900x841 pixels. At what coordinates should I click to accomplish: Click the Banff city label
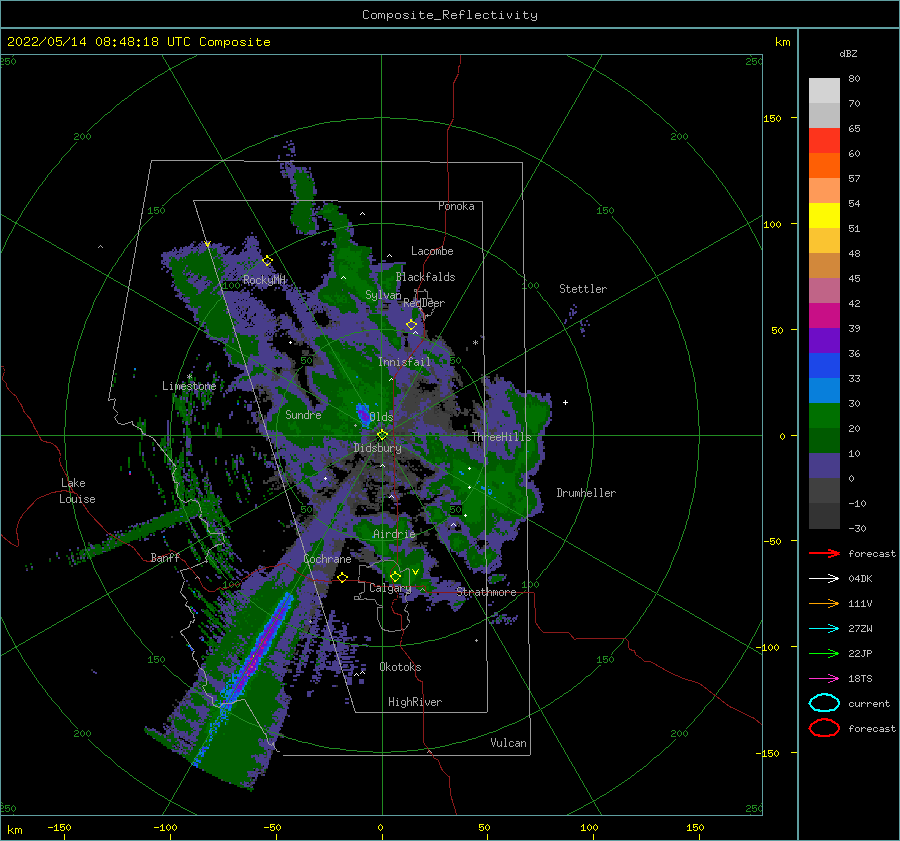click(165, 557)
